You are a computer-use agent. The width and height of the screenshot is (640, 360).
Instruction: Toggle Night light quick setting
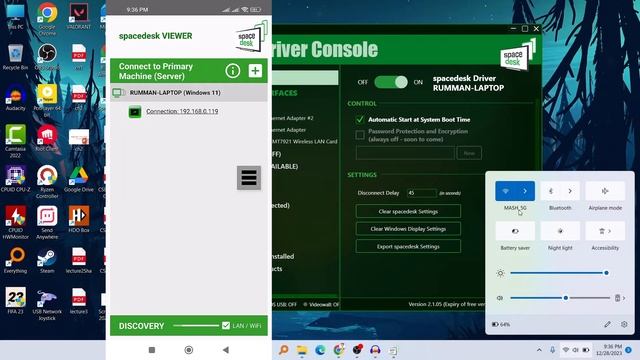coord(560,231)
